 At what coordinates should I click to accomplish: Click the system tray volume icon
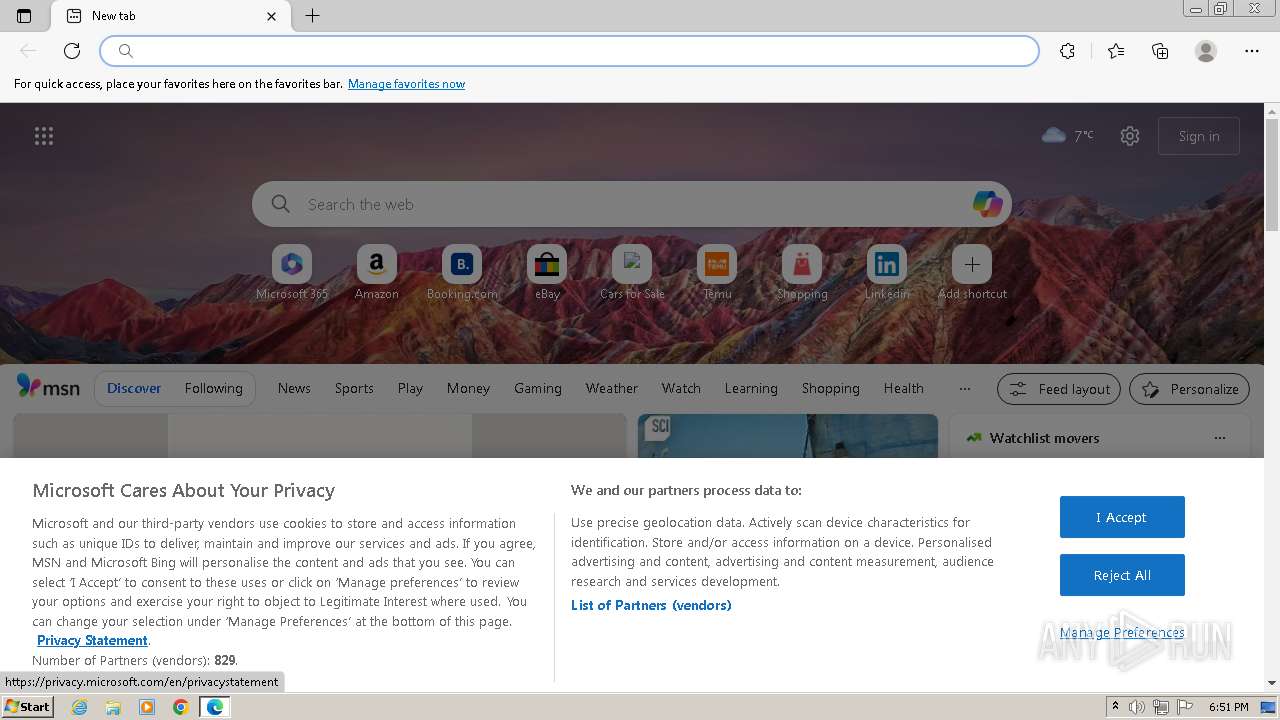[x=1137, y=707]
